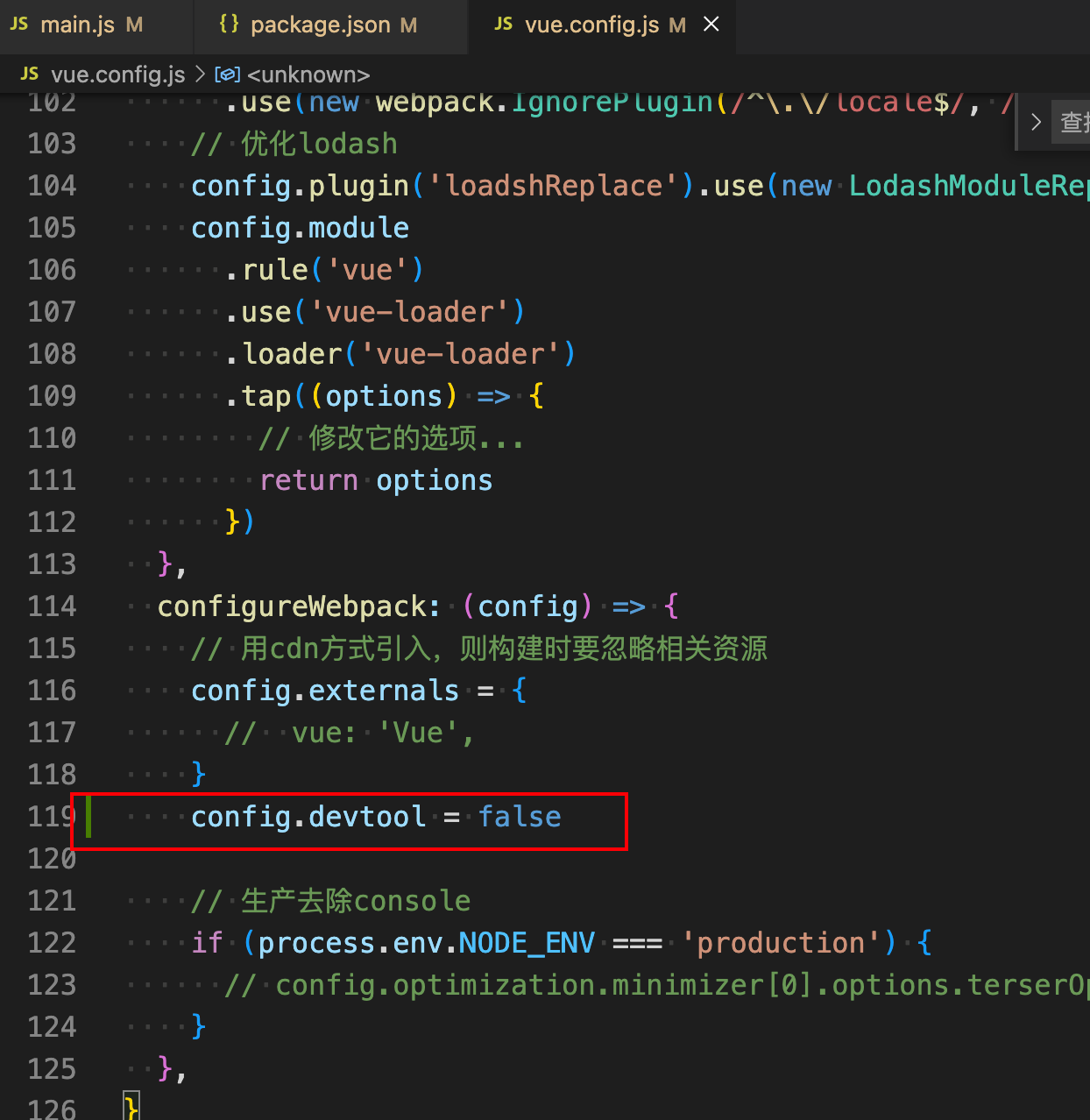
Task: Click the curly braces icon on package.json tab
Action: (x=229, y=25)
